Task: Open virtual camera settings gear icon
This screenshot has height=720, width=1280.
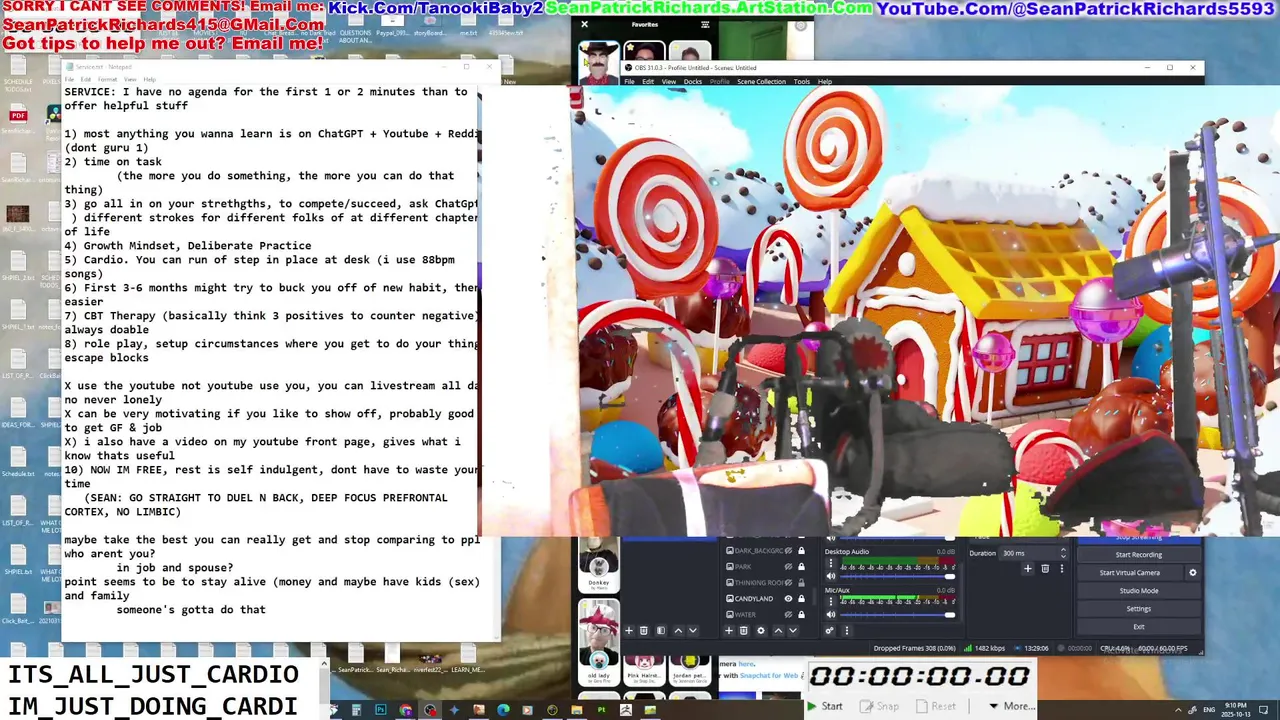Action: click(1192, 573)
